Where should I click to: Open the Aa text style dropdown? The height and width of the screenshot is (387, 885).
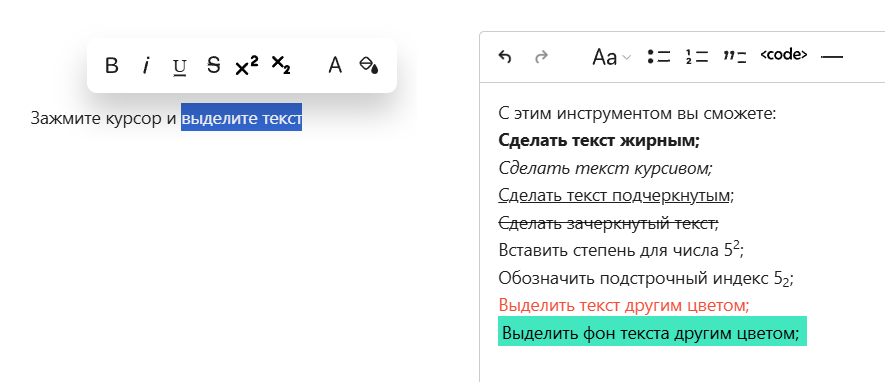pyautogui.click(x=611, y=57)
